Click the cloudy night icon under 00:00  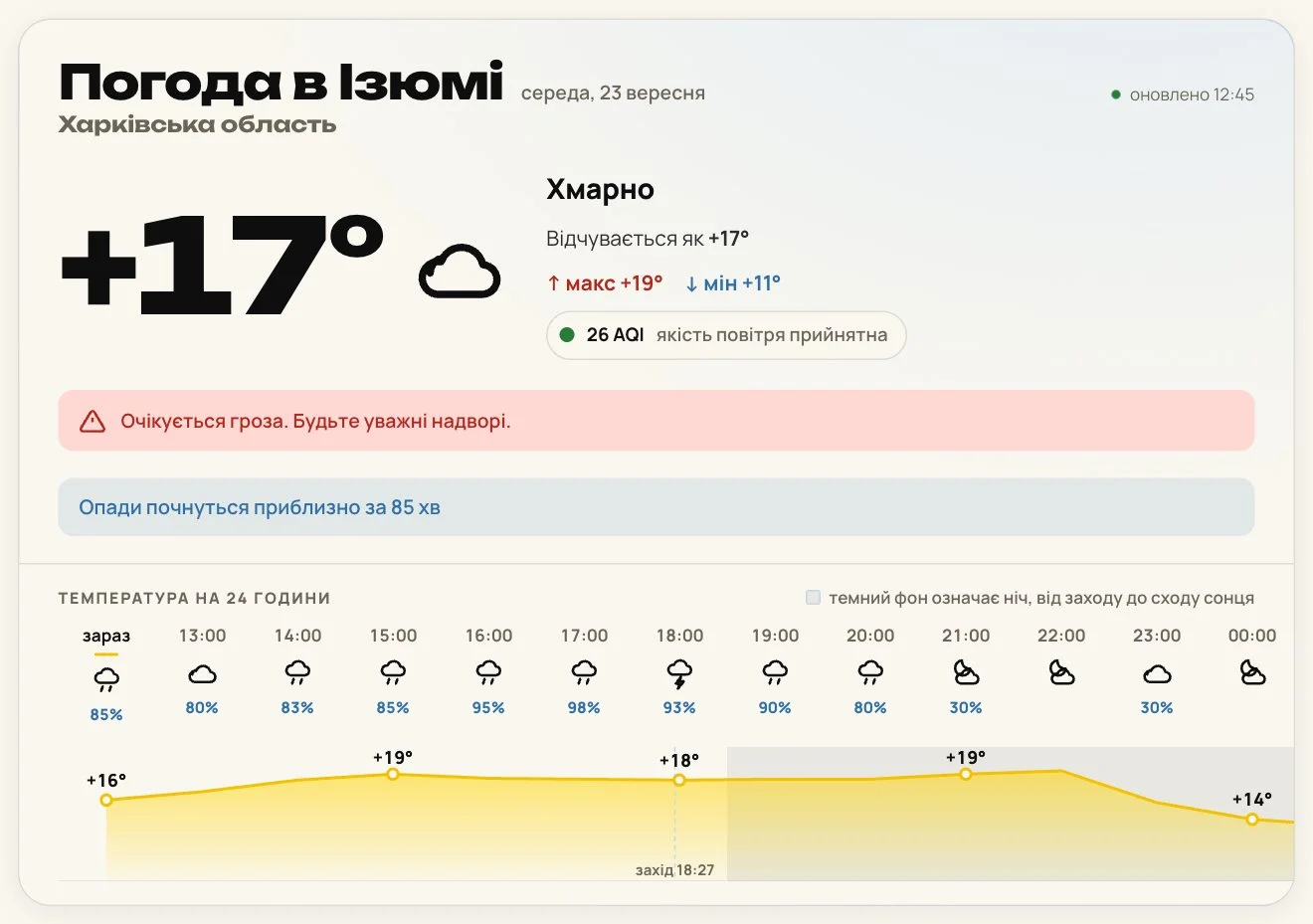1252,673
